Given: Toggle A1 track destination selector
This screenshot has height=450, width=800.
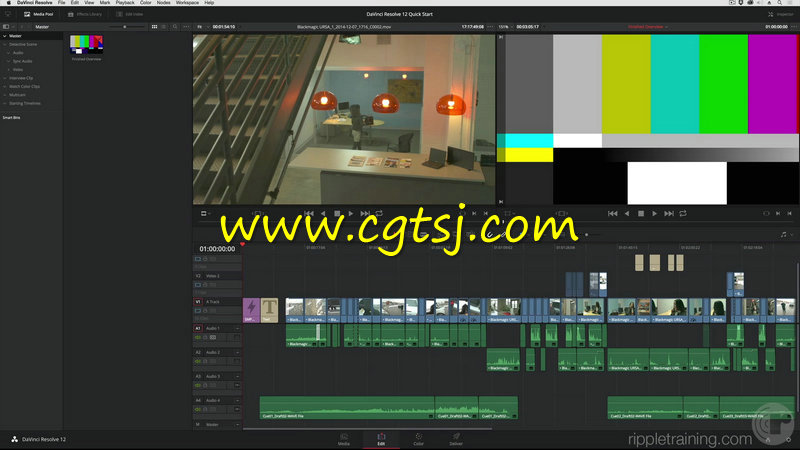Looking at the screenshot, I should (x=198, y=328).
